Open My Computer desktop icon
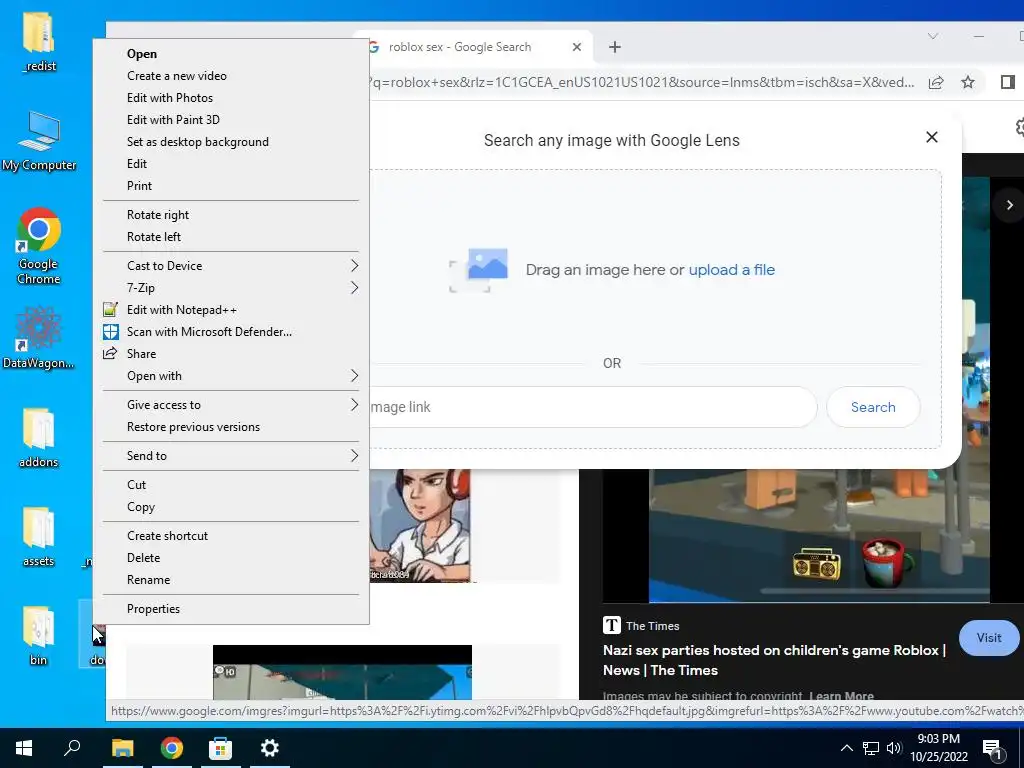The image size is (1024, 768). pyautogui.click(x=39, y=140)
